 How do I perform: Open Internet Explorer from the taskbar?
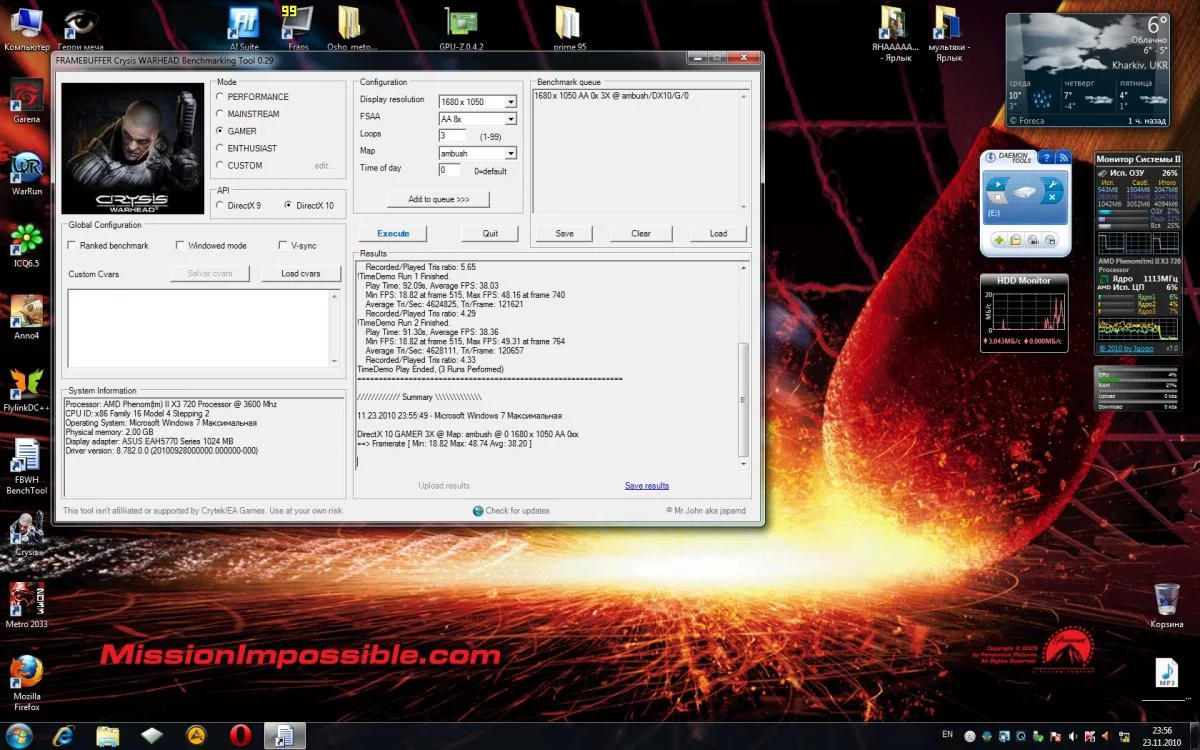coord(64,736)
